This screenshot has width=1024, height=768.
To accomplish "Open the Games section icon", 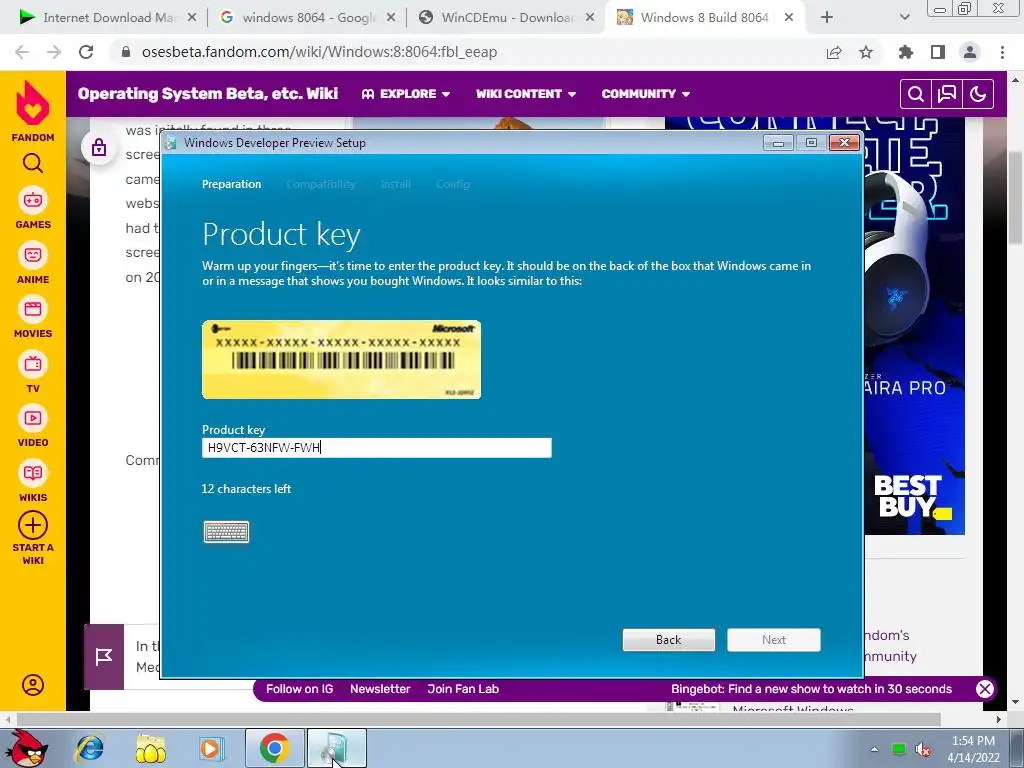I will click(x=33, y=200).
